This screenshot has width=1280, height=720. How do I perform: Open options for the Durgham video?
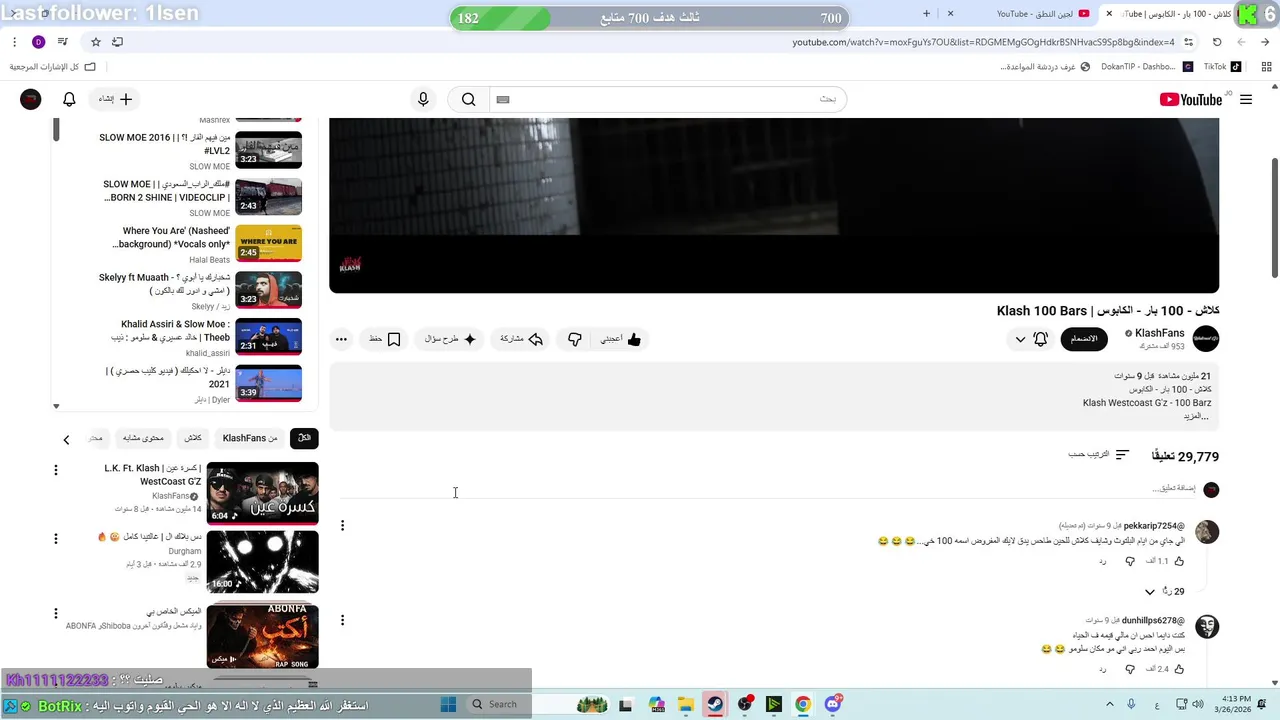pyautogui.click(x=56, y=539)
